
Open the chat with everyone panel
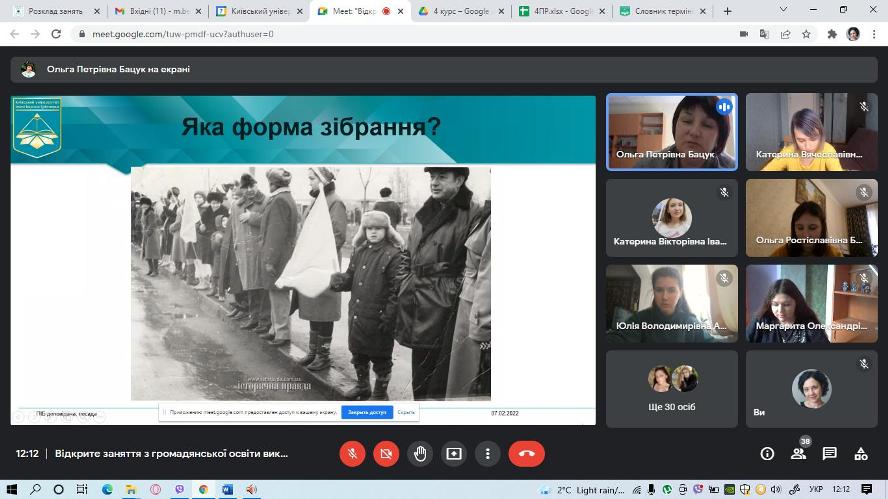[x=829, y=453]
